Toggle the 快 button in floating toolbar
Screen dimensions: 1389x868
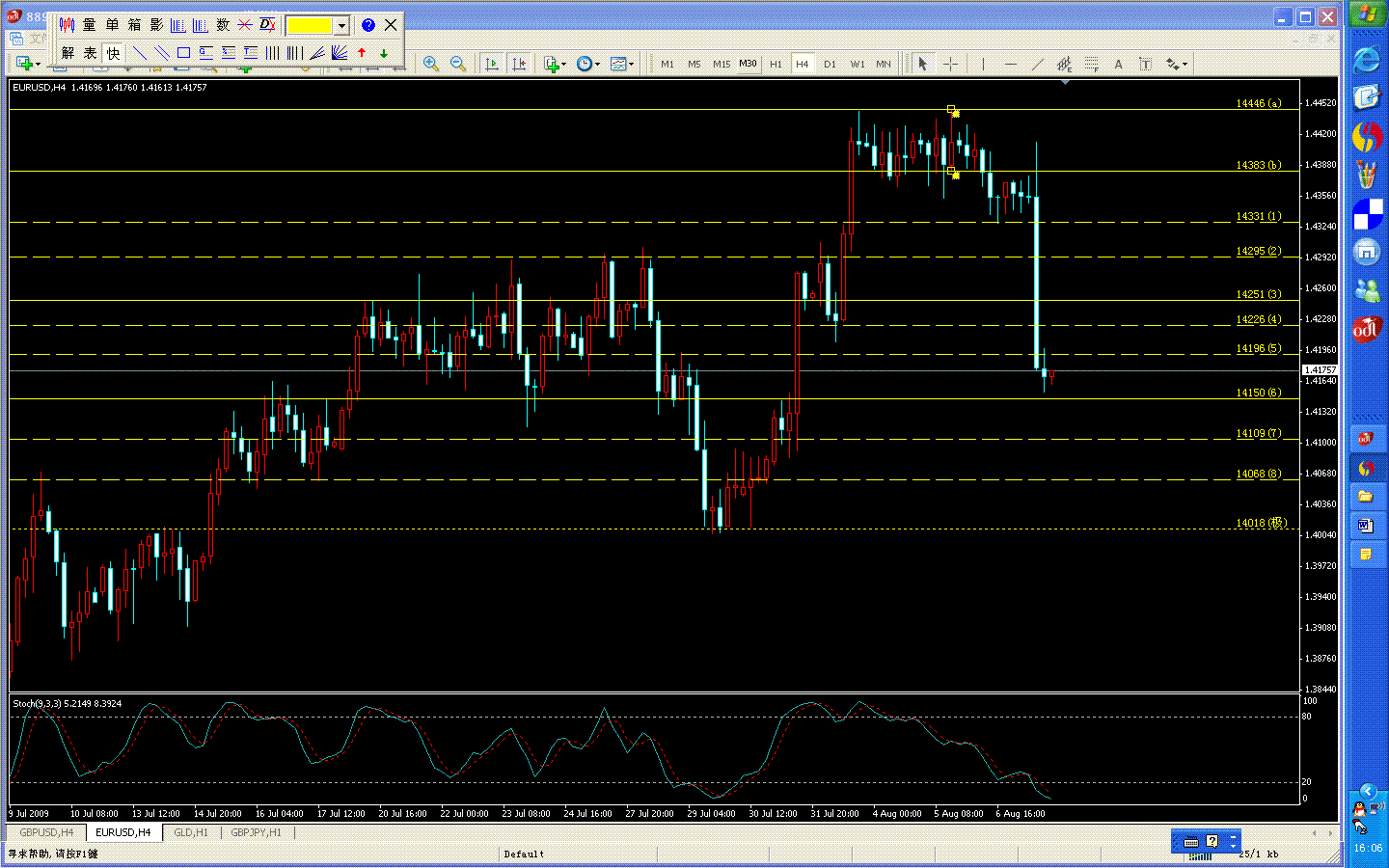113,53
